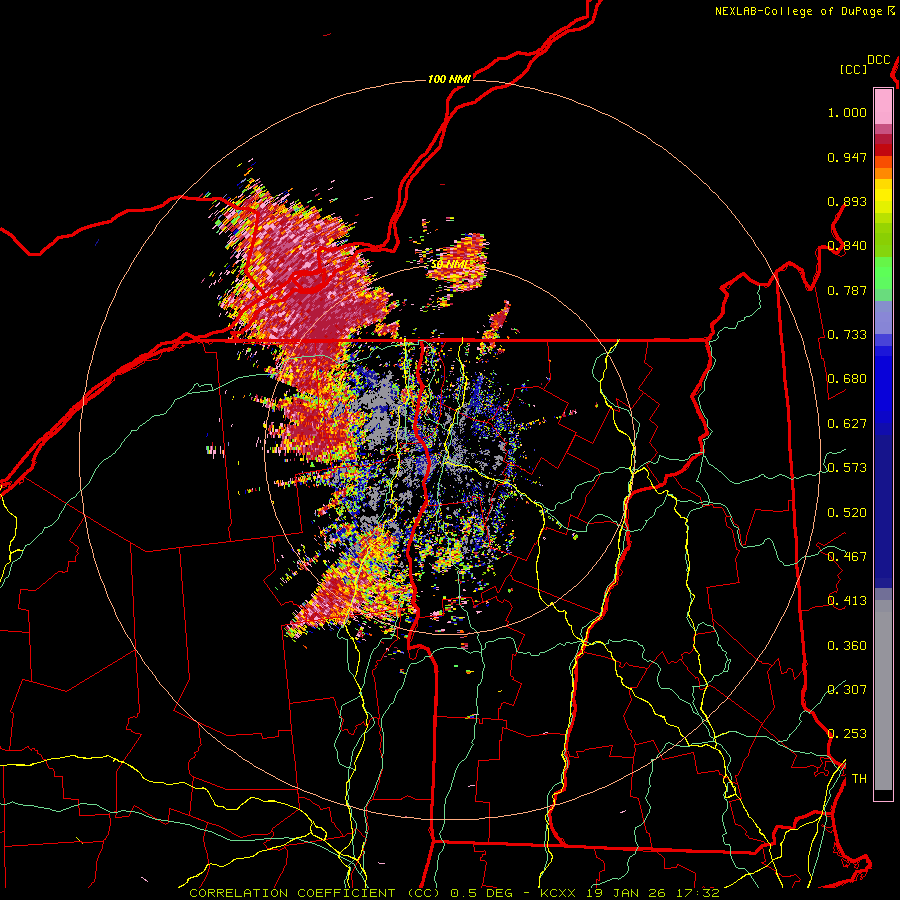Click the 100 NMI range ring label

(x=449, y=79)
